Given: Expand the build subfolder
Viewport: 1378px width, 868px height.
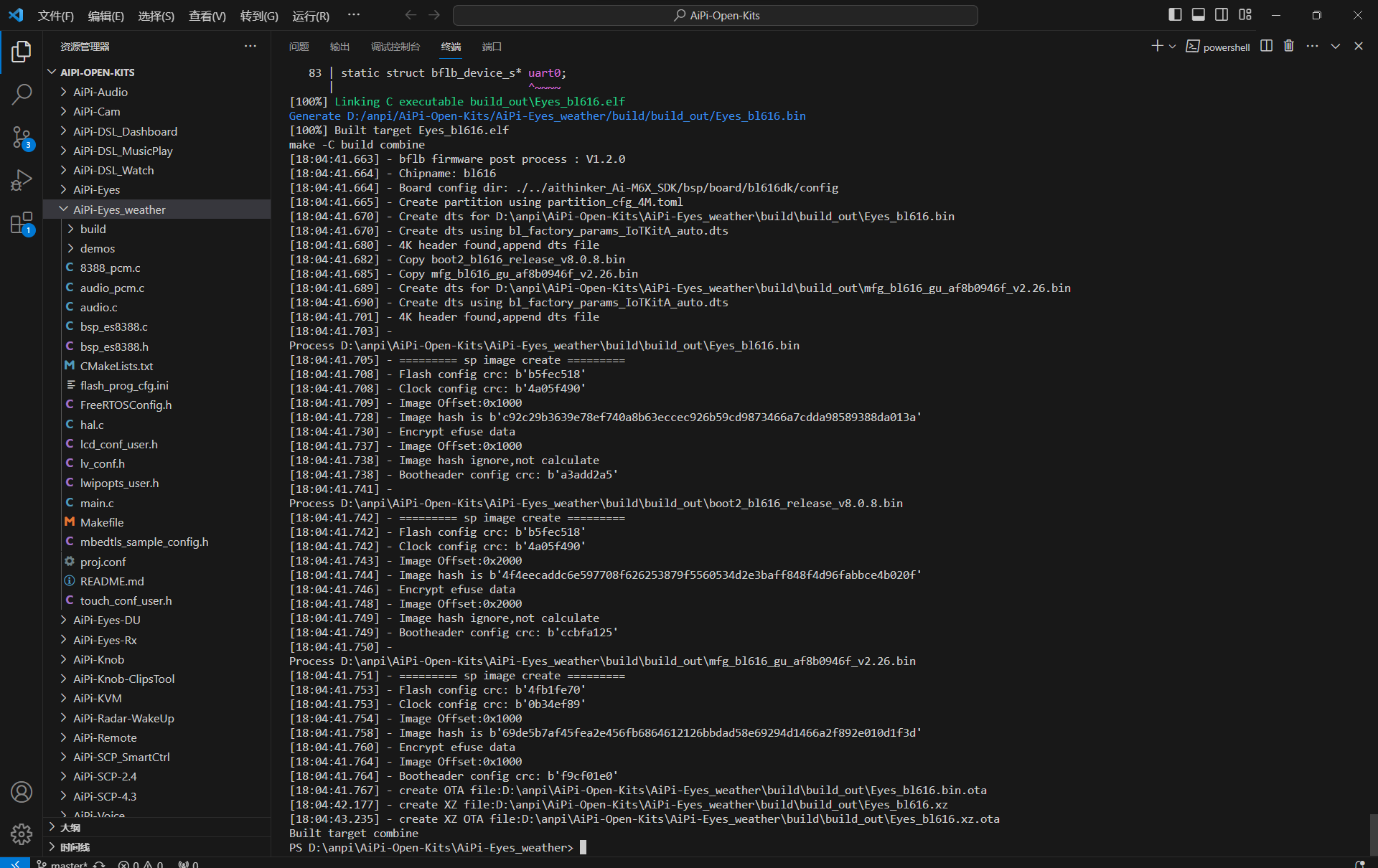Looking at the screenshot, I should point(156,229).
